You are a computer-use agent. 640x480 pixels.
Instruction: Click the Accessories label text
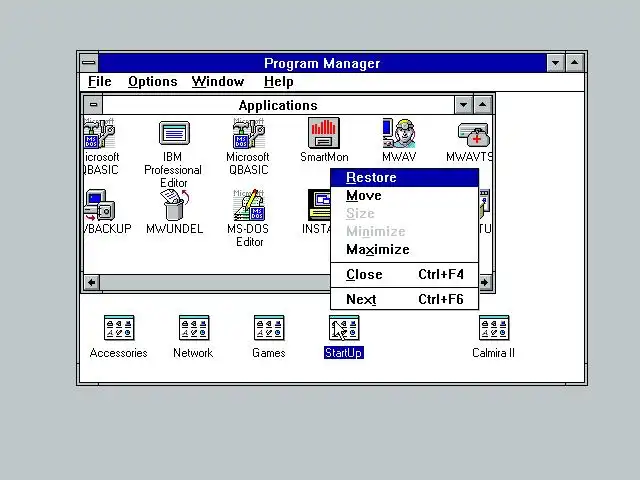pos(119,353)
